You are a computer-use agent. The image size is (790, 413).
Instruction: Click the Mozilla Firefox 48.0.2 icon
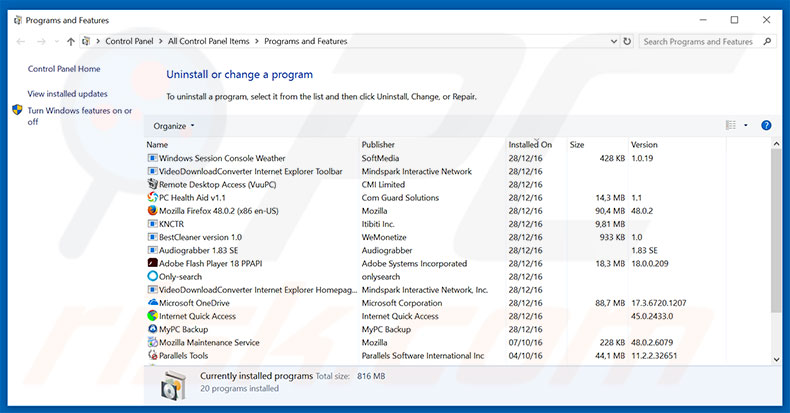152,211
